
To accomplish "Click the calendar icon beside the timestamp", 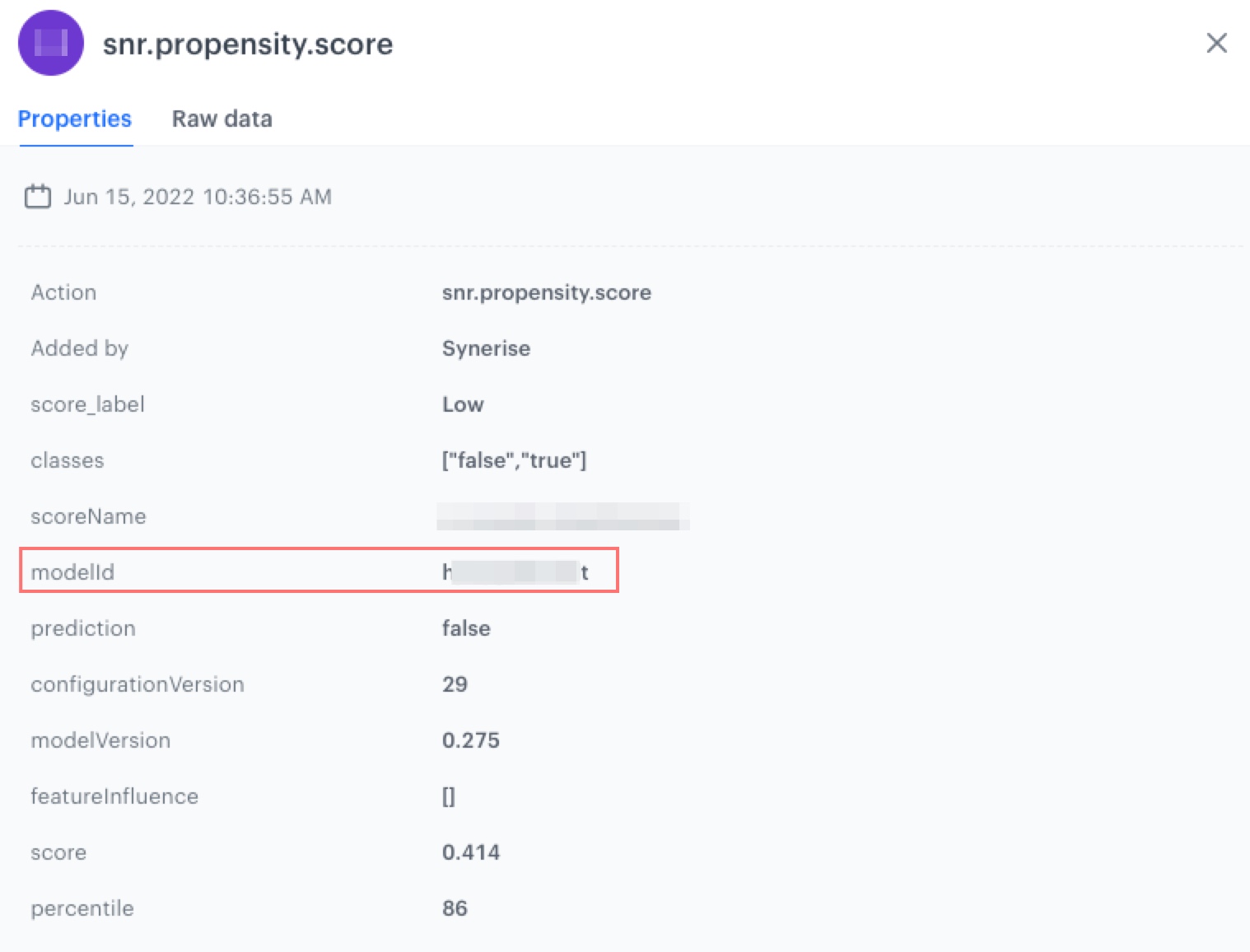I will [37, 196].
